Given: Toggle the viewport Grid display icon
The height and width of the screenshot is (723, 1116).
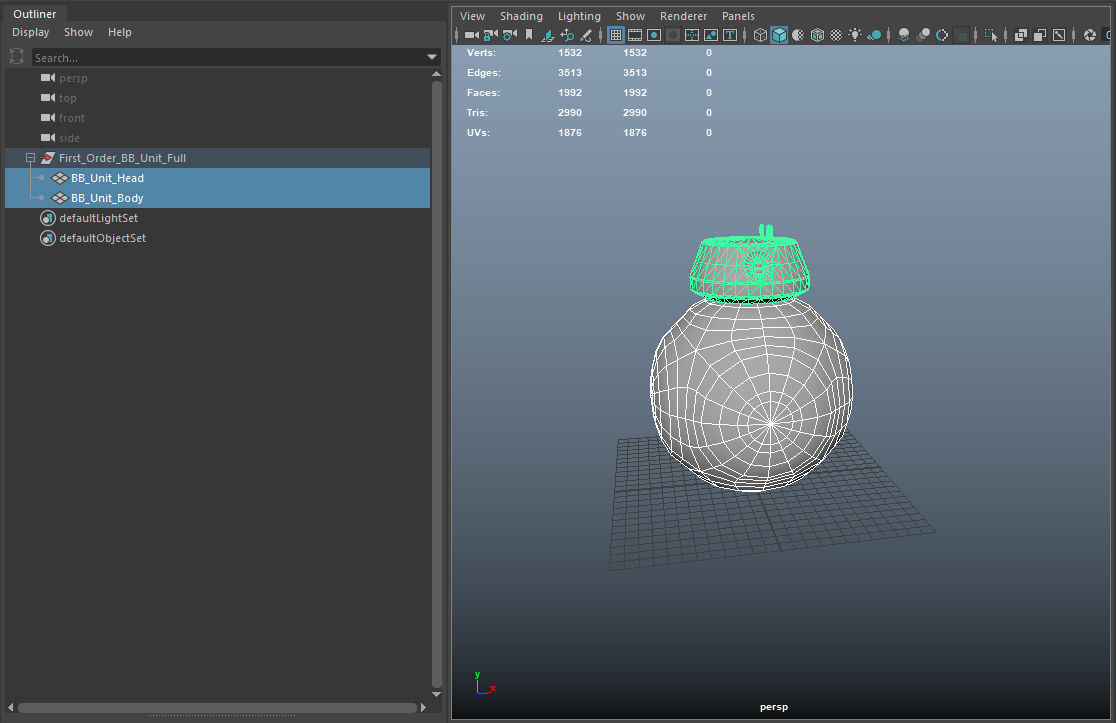Looking at the screenshot, I should coord(616,35).
